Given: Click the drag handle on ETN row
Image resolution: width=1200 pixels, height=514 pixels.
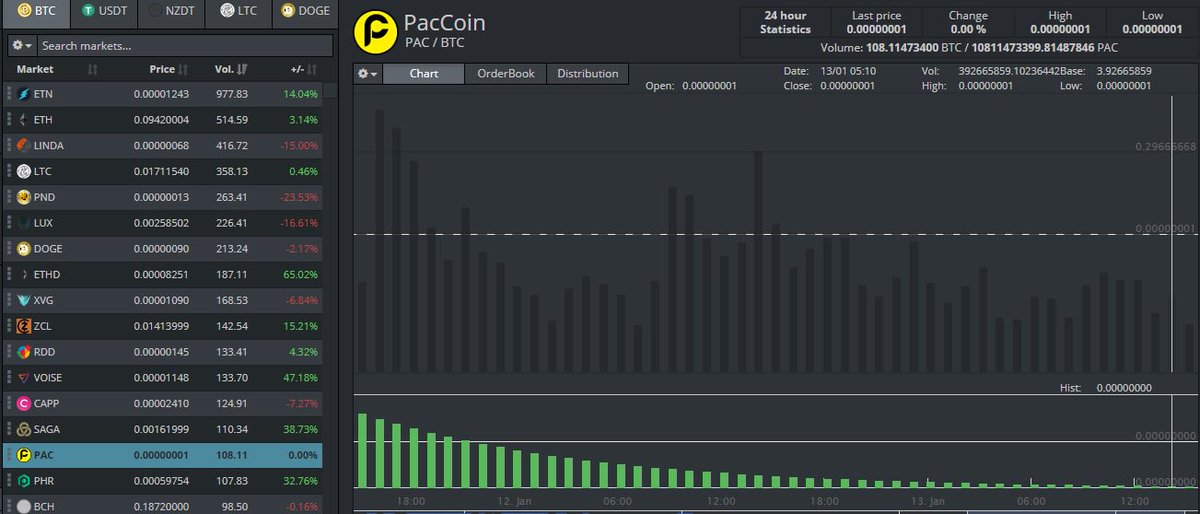Looking at the screenshot, I should (9, 94).
